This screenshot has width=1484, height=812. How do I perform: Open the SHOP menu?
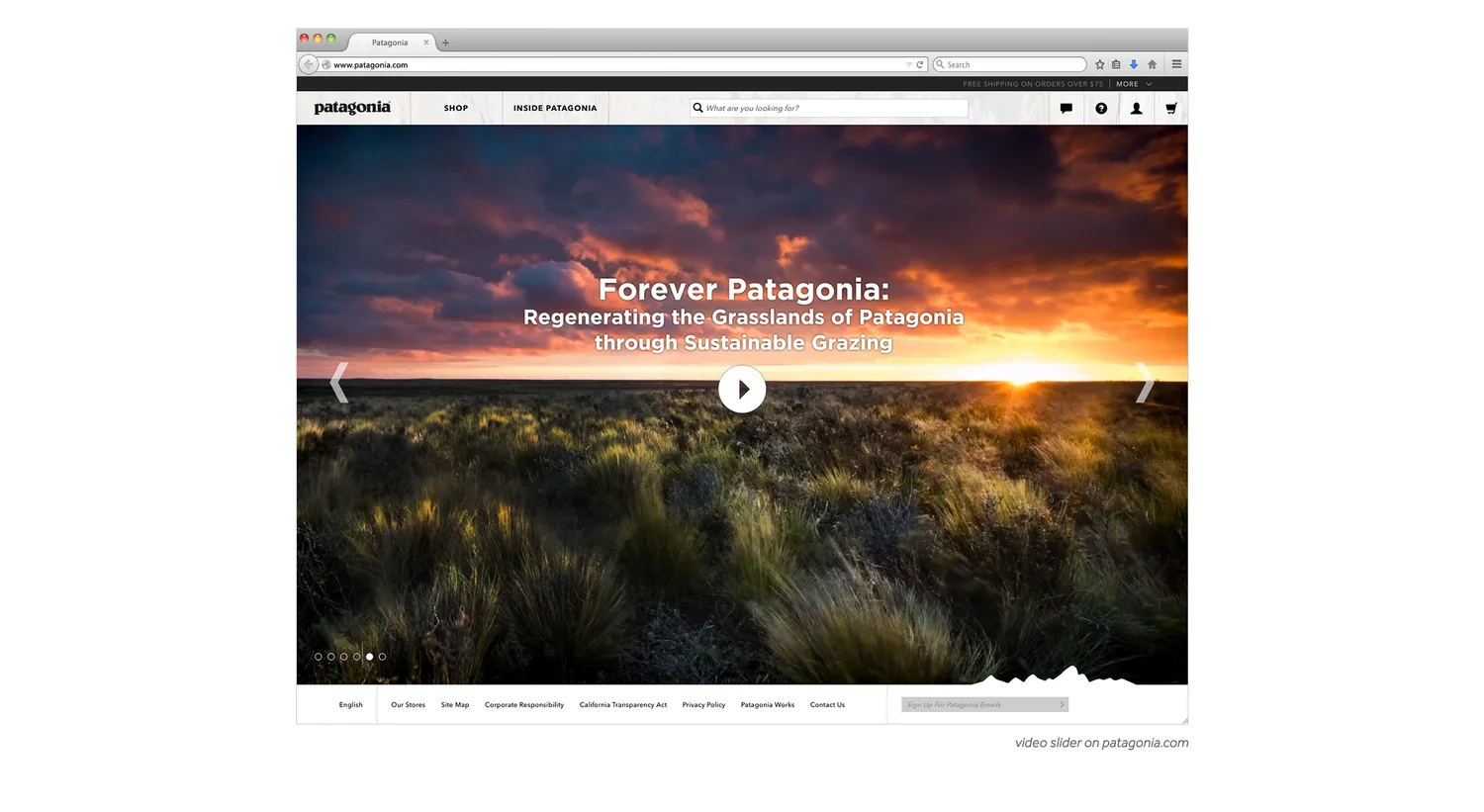[x=456, y=108]
